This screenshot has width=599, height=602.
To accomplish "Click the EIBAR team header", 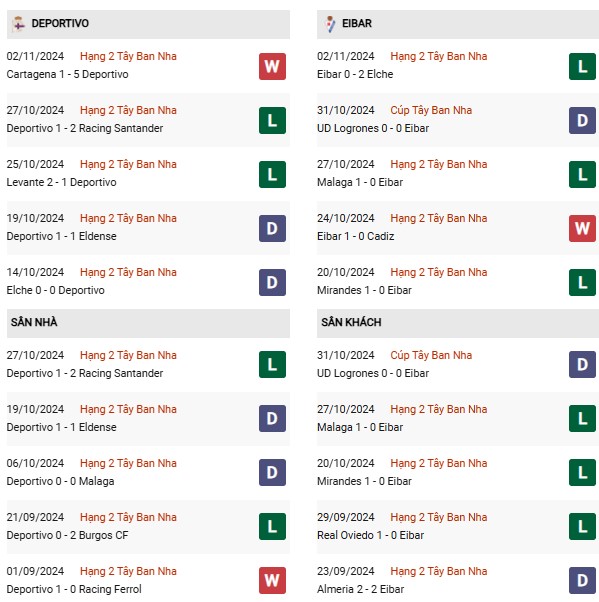I will point(458,24).
